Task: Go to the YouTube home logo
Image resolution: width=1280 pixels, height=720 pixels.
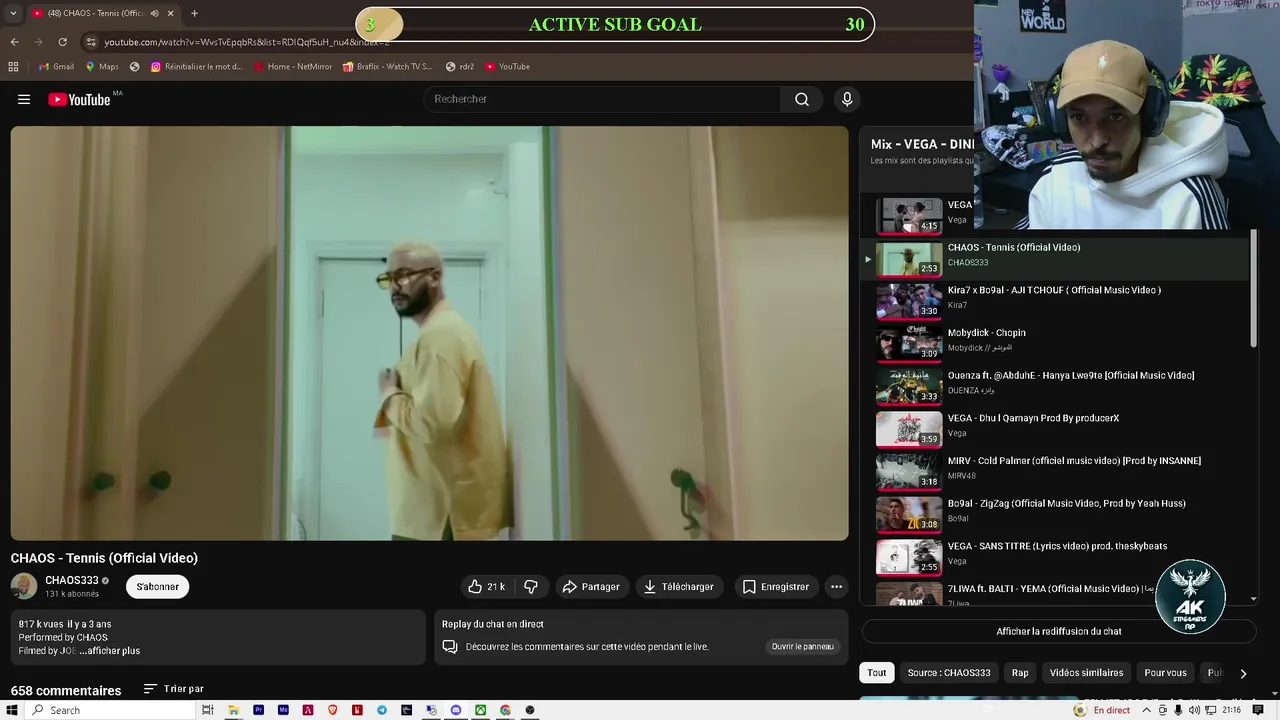Action: coord(79,99)
